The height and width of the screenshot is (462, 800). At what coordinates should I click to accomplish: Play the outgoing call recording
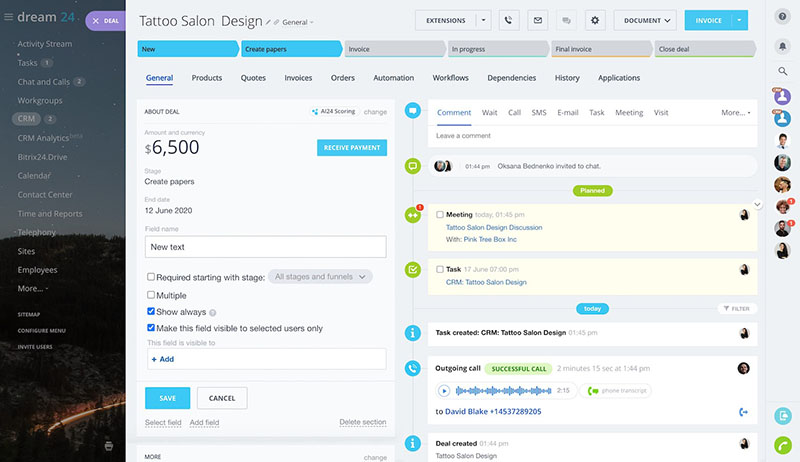444,391
